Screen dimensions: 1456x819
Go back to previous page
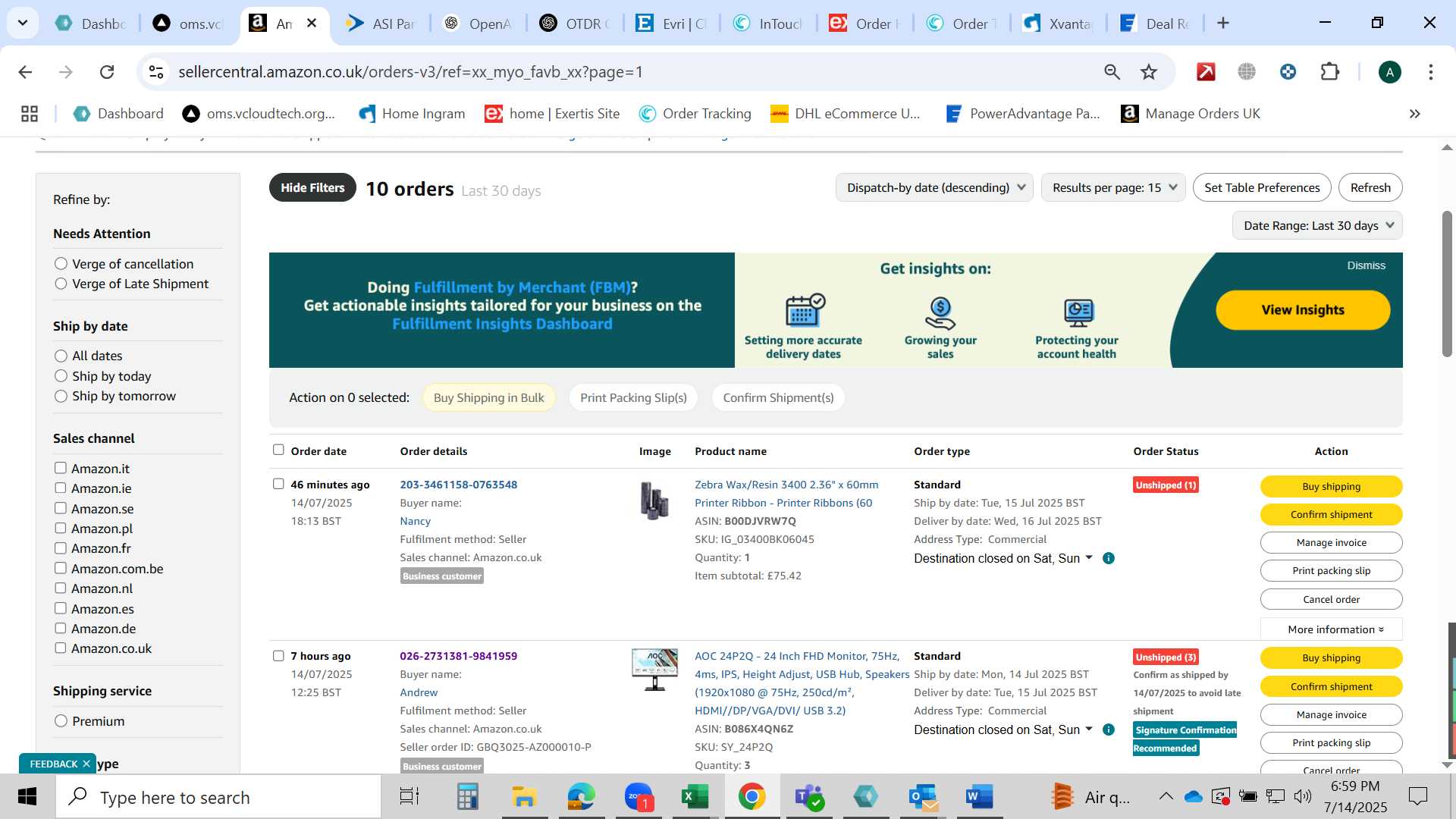(25, 72)
